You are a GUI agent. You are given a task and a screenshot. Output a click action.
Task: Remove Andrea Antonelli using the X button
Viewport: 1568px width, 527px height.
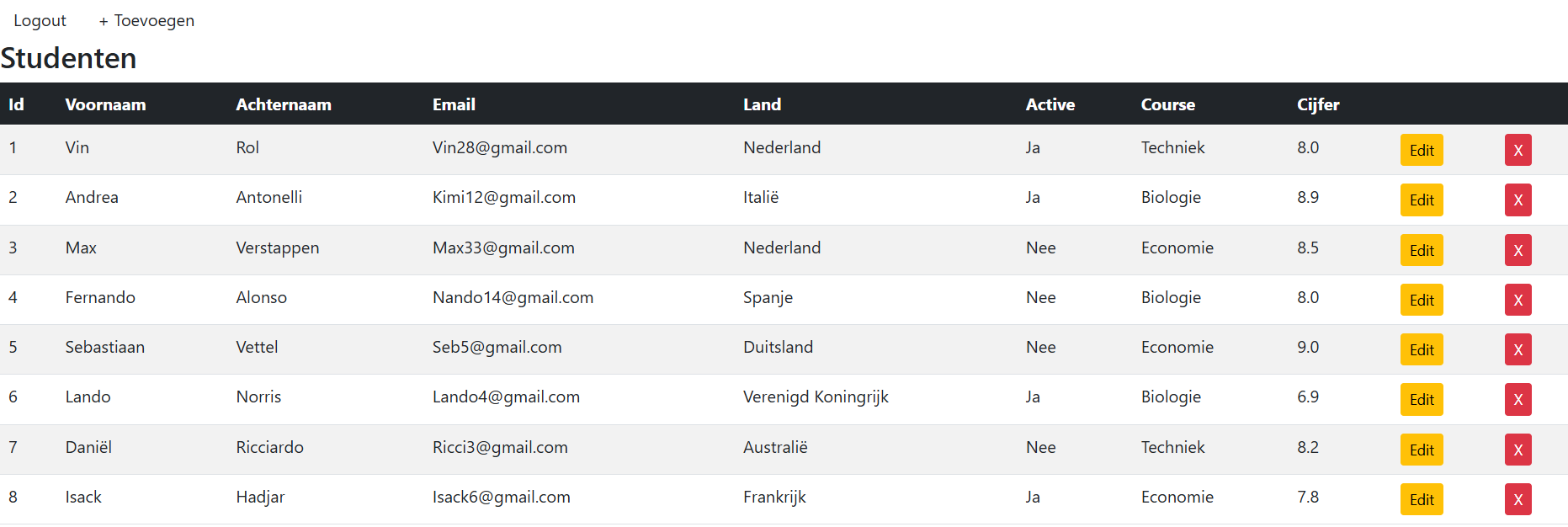pyautogui.click(x=1518, y=200)
